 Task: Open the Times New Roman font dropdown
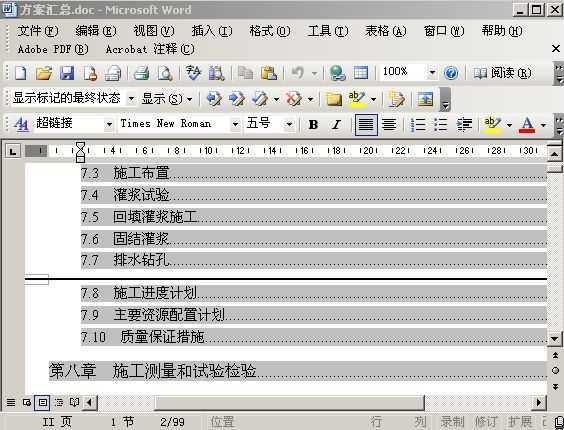[x=235, y=125]
